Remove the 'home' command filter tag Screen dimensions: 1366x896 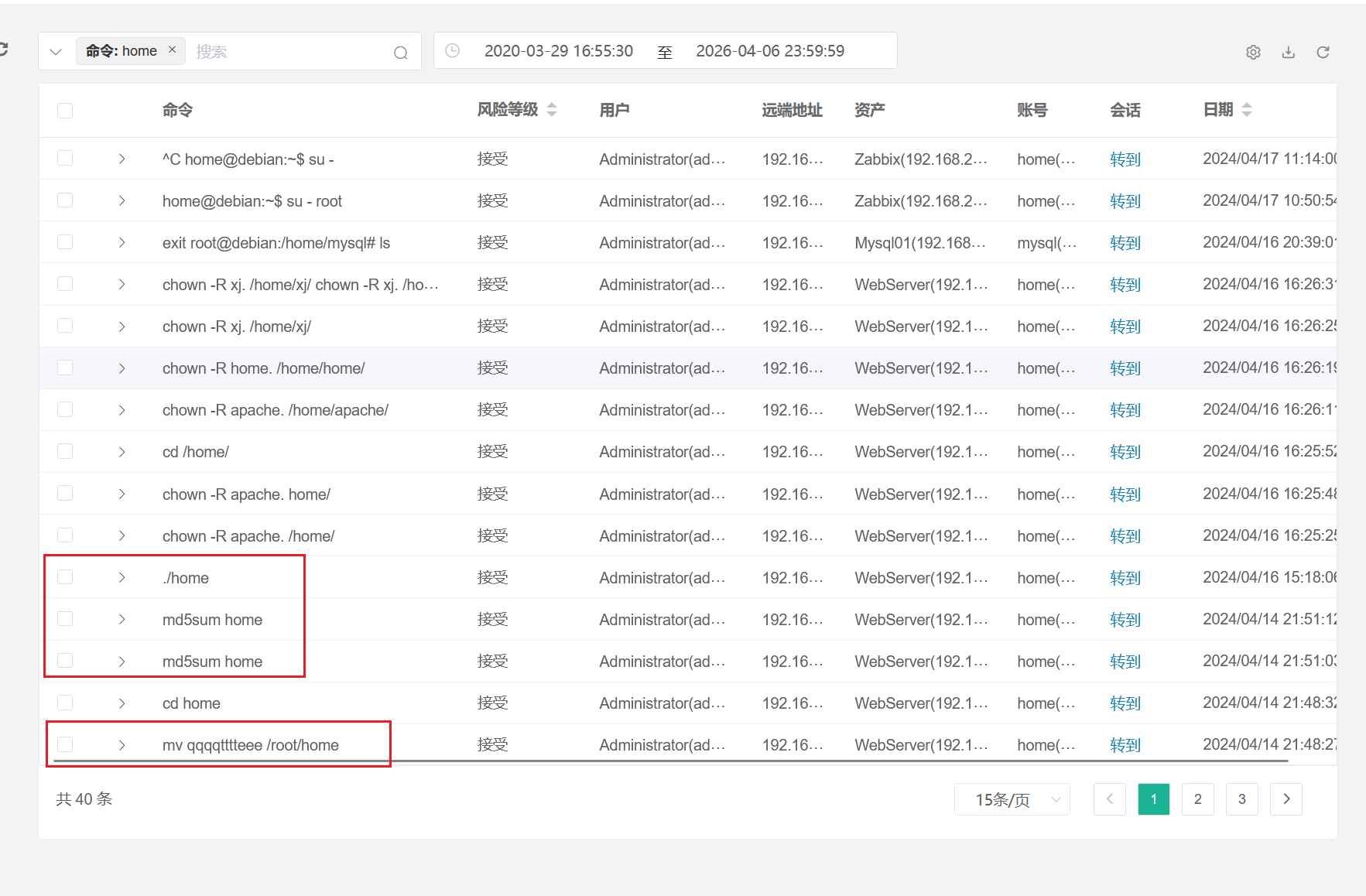(173, 50)
